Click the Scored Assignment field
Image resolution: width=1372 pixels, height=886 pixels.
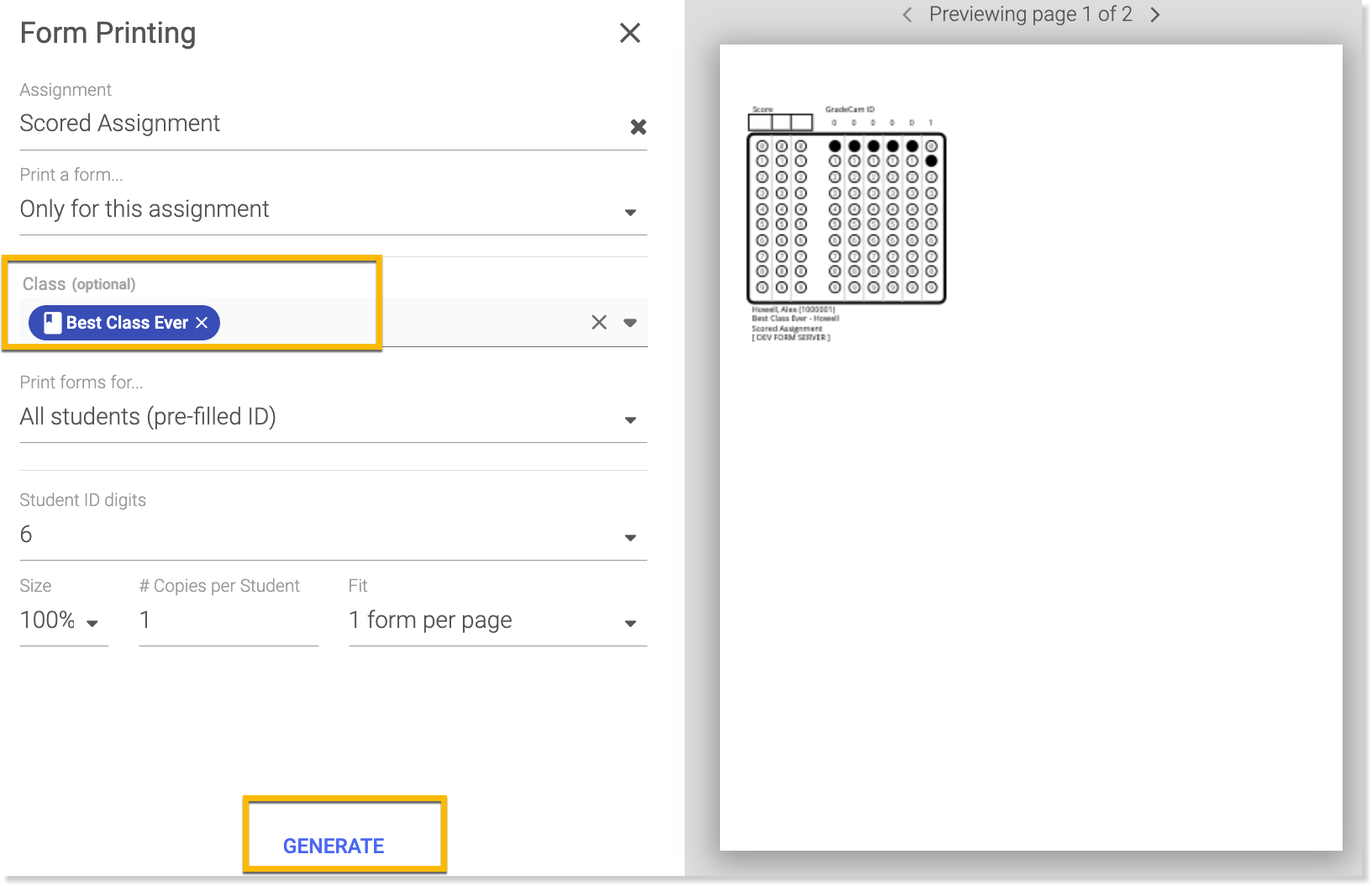pyautogui.click(x=319, y=124)
